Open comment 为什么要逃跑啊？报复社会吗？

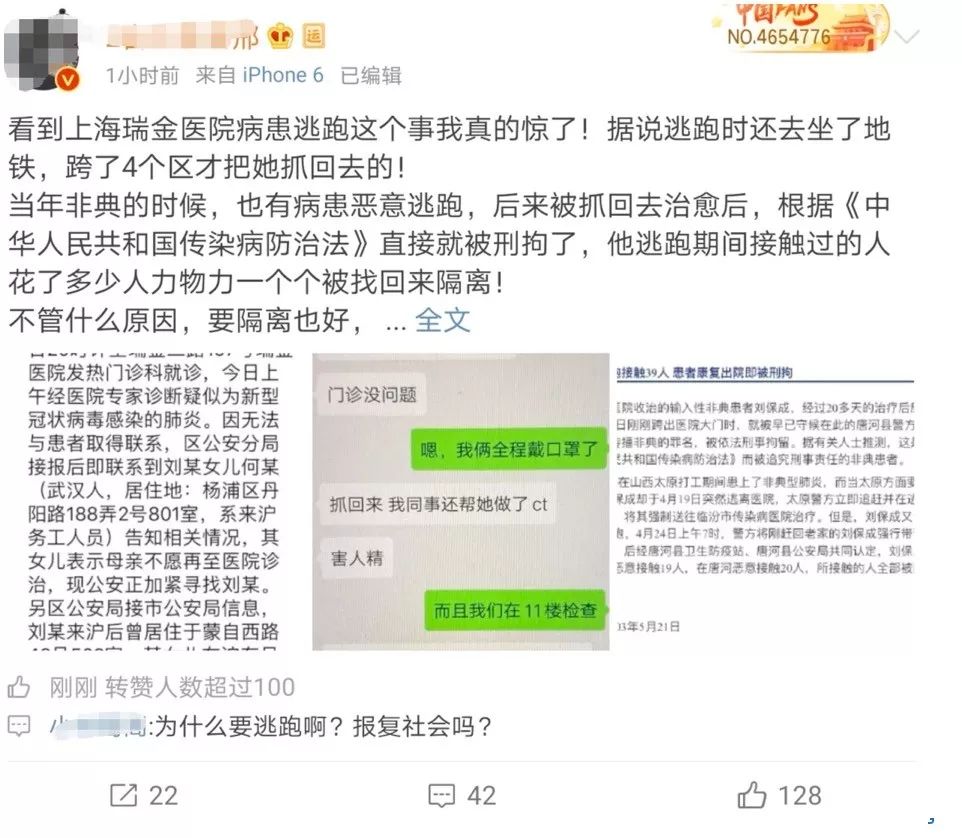pyautogui.click(x=323, y=727)
